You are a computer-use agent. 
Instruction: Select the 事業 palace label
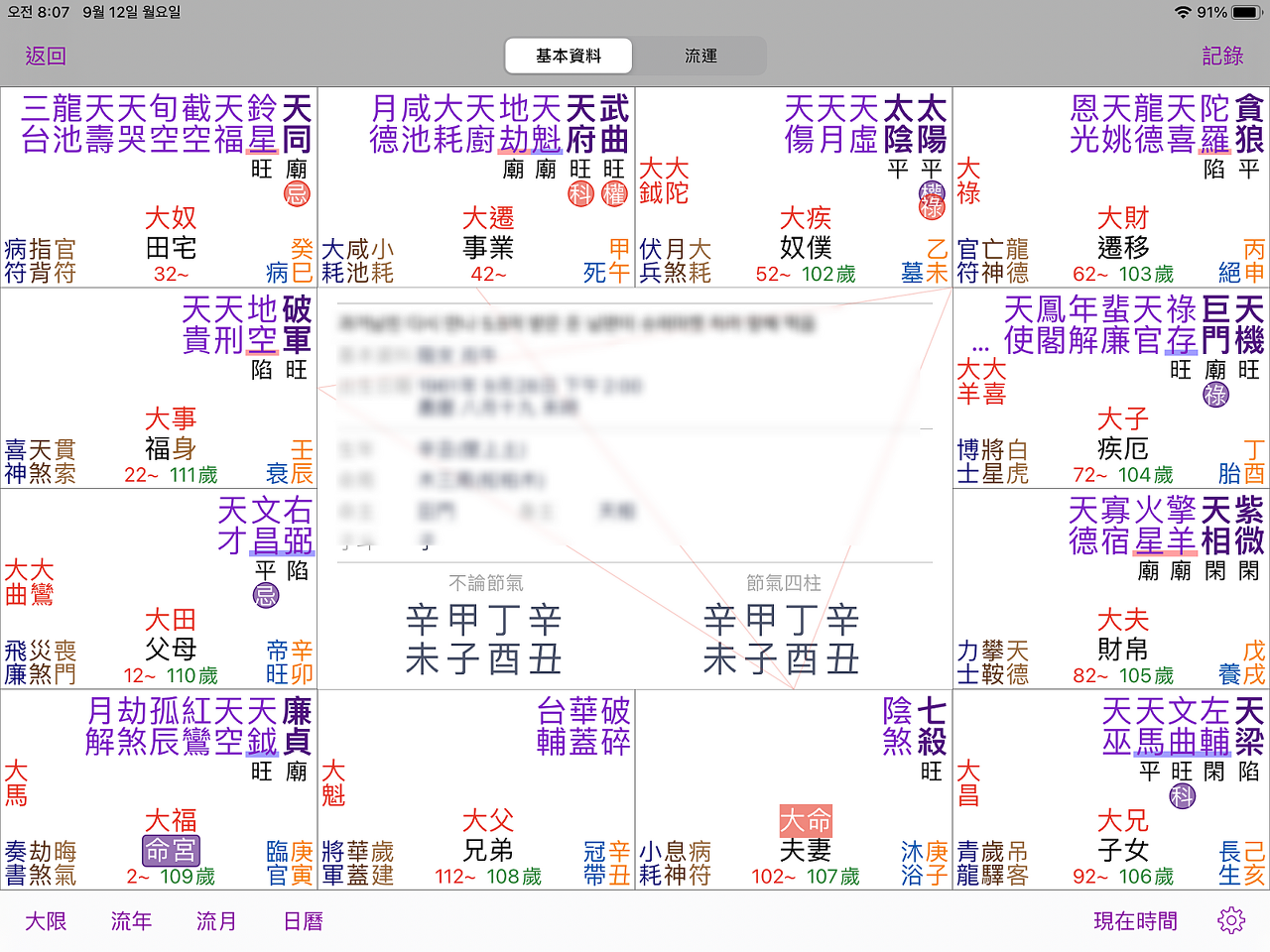coord(488,247)
